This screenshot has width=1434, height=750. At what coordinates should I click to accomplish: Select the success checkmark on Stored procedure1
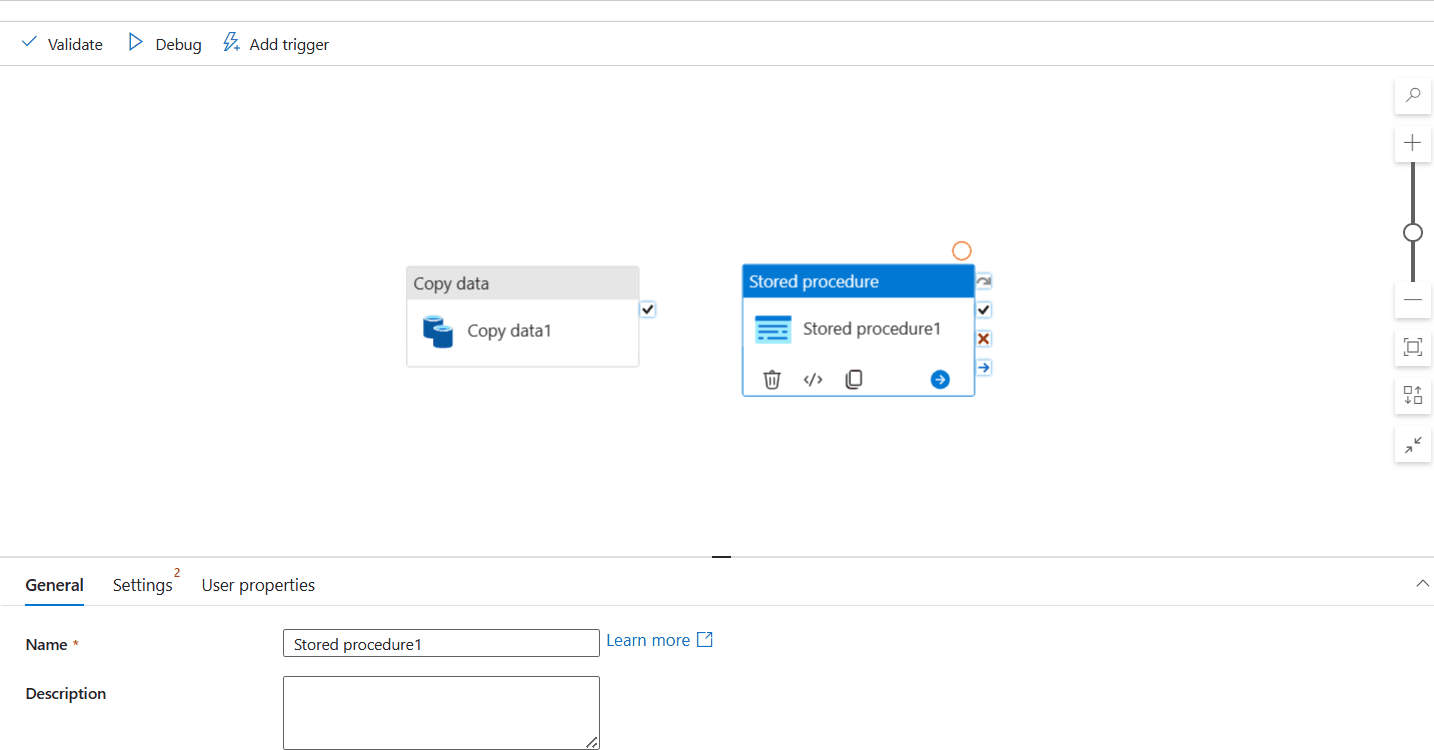[983, 310]
